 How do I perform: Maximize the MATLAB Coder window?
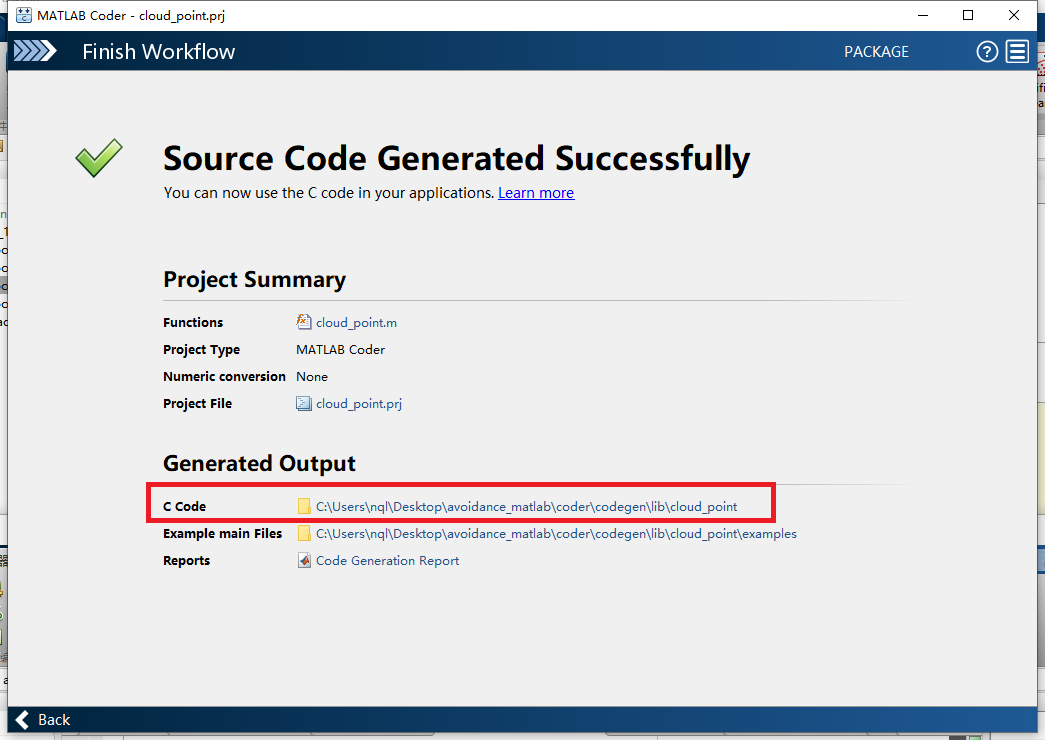pyautogui.click(x=968, y=15)
